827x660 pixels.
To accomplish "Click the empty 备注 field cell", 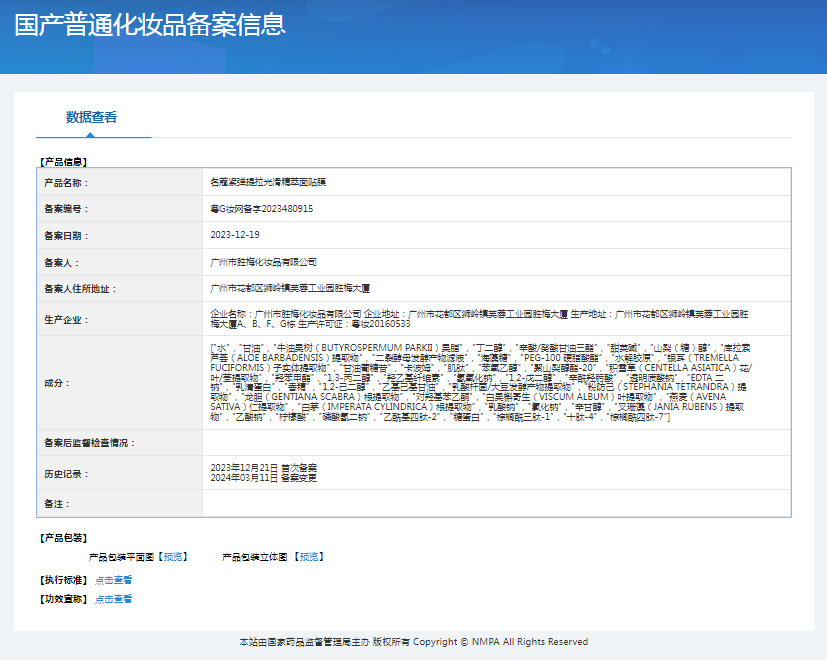I will pos(495,504).
